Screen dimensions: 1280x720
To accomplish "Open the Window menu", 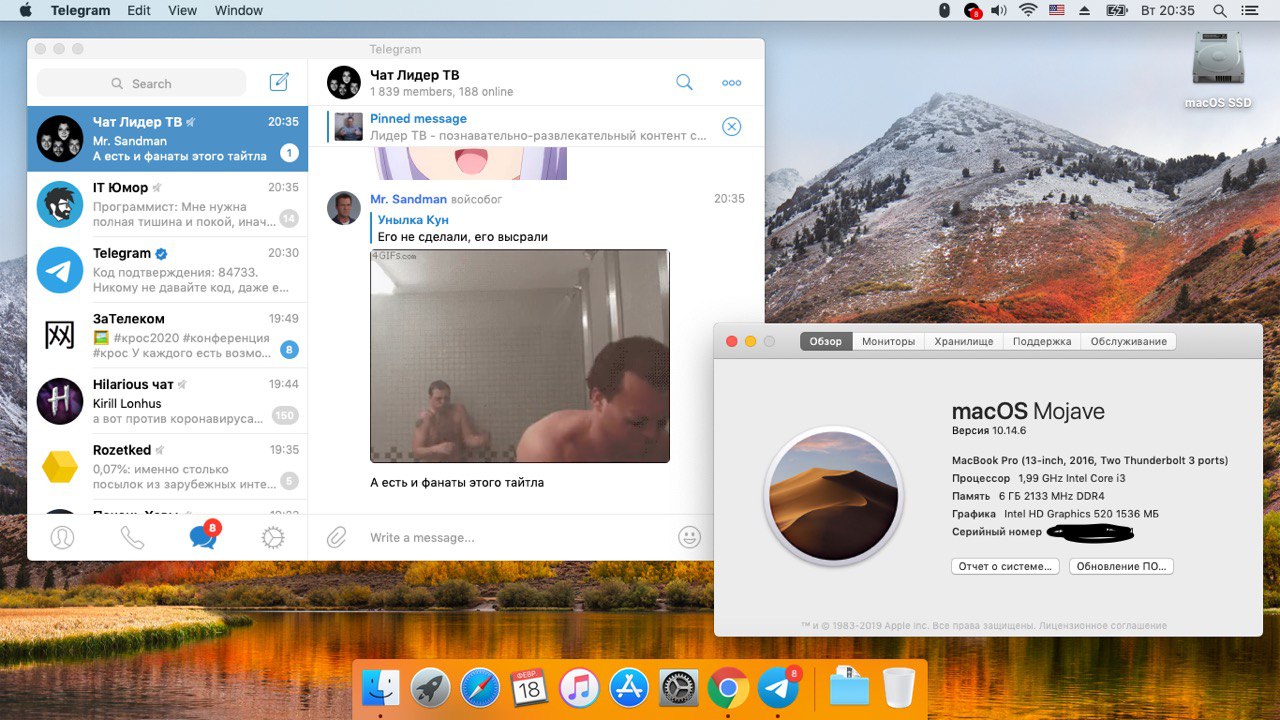I will pyautogui.click(x=239, y=10).
